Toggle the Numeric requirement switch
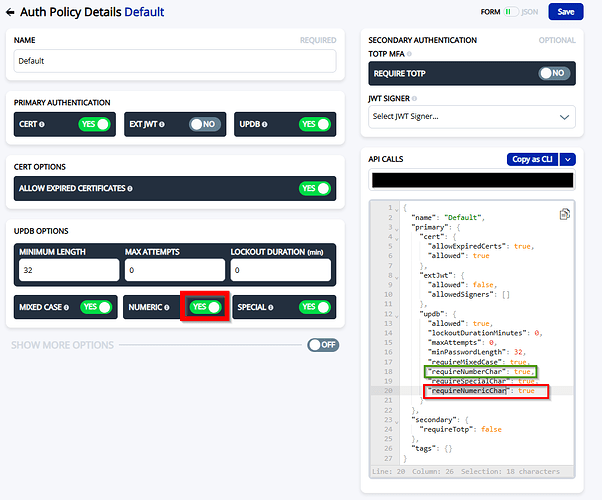The width and height of the screenshot is (602, 500). 205,307
